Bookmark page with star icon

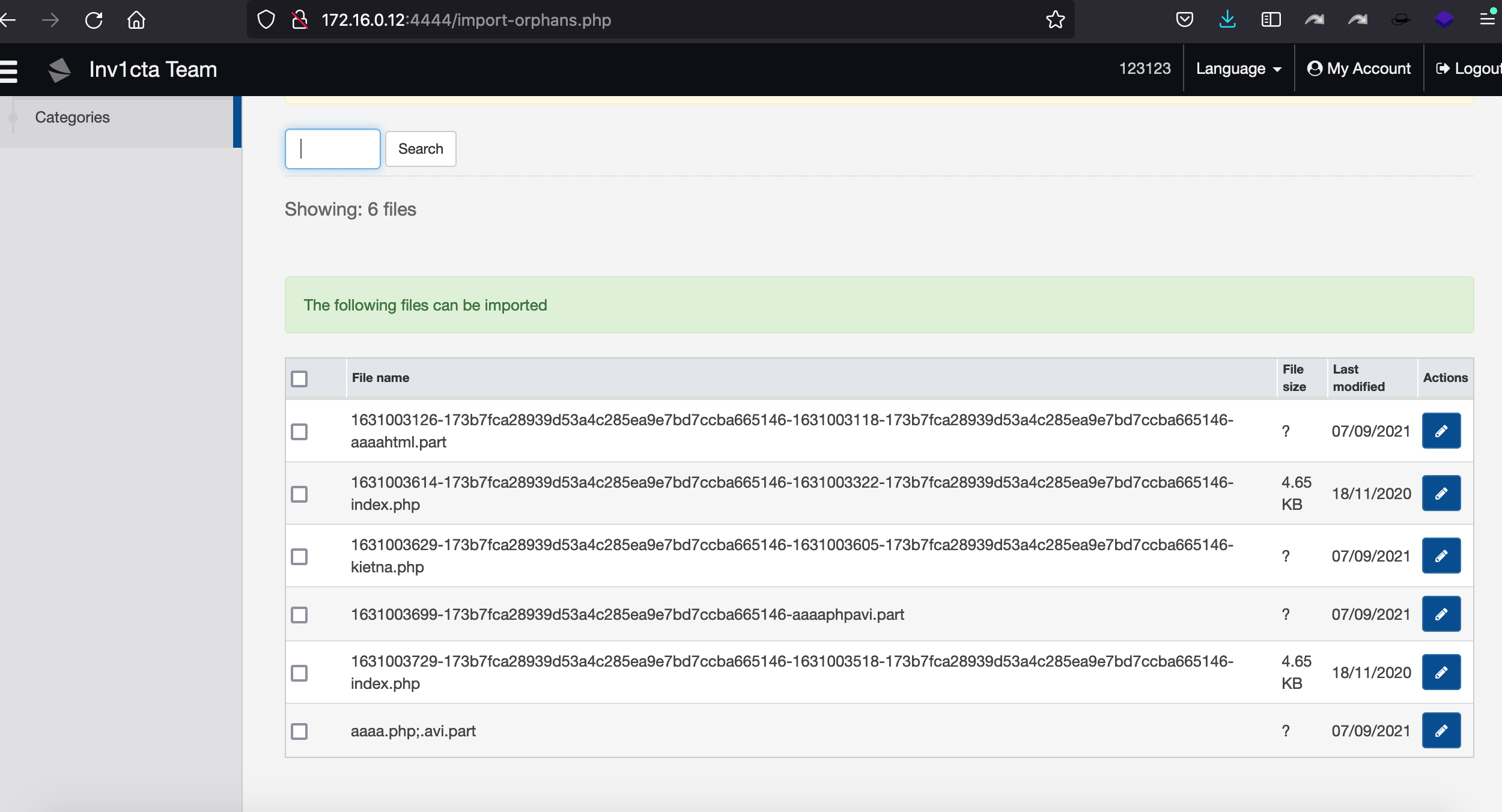[x=1055, y=20]
